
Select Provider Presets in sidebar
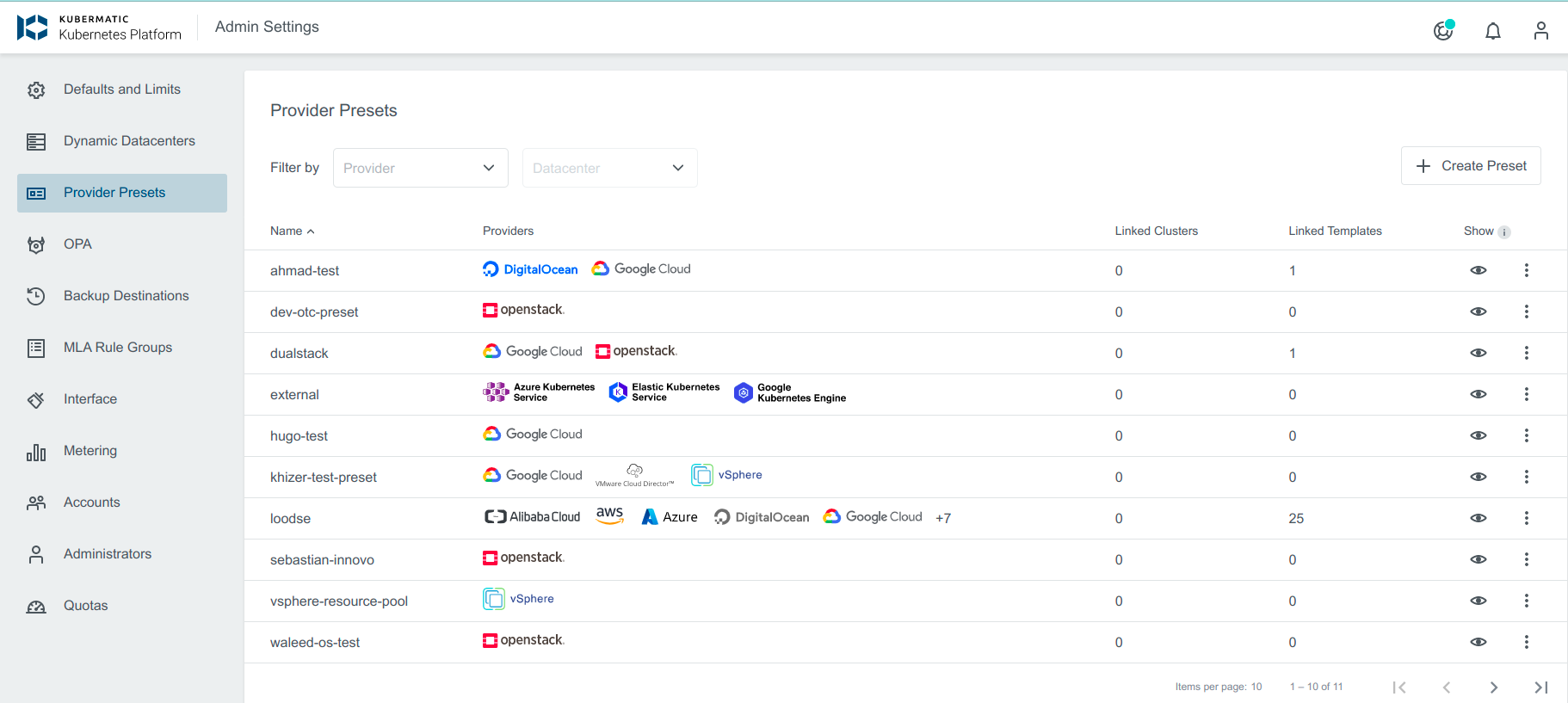coord(122,193)
